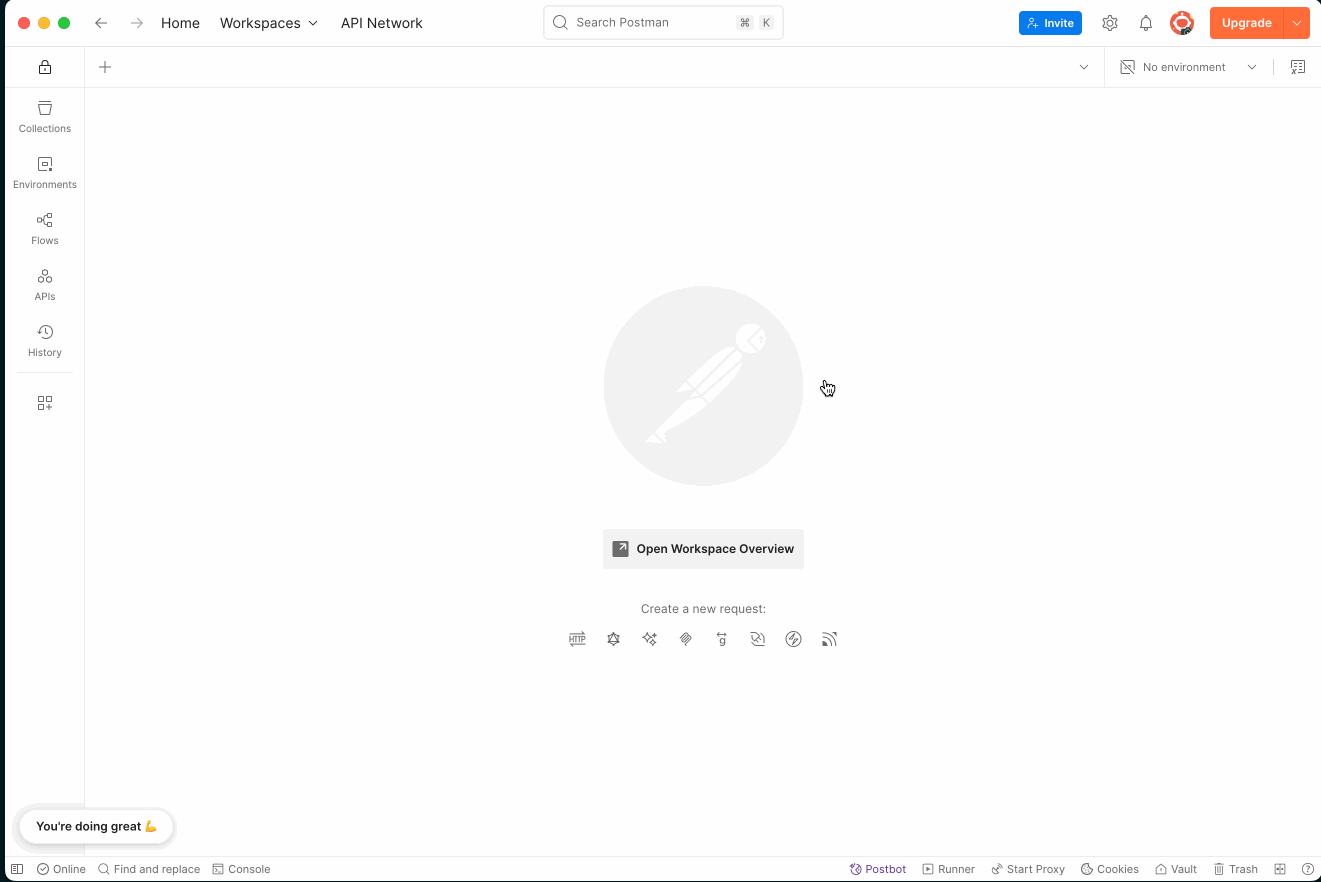Open the No environment selector
1321x882 pixels.
[1188, 67]
